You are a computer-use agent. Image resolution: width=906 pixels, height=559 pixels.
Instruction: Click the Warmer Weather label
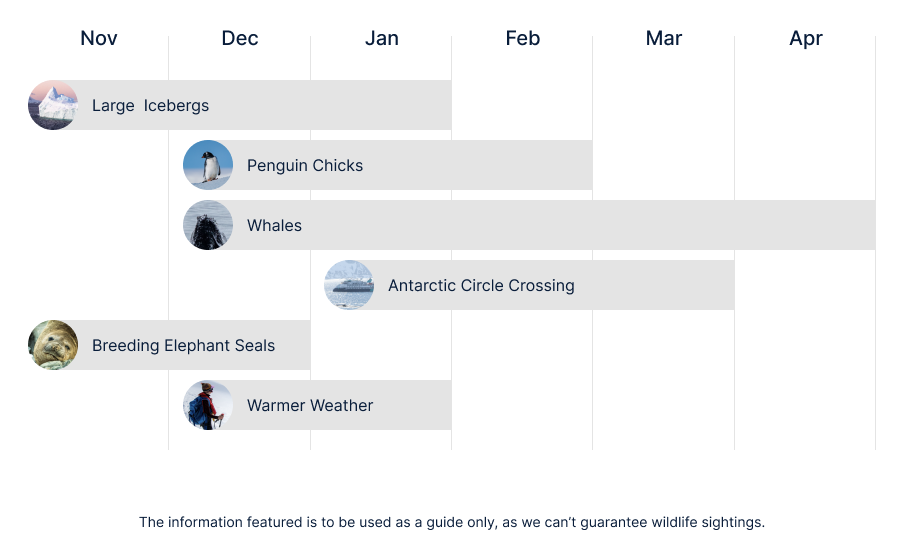click(x=310, y=406)
